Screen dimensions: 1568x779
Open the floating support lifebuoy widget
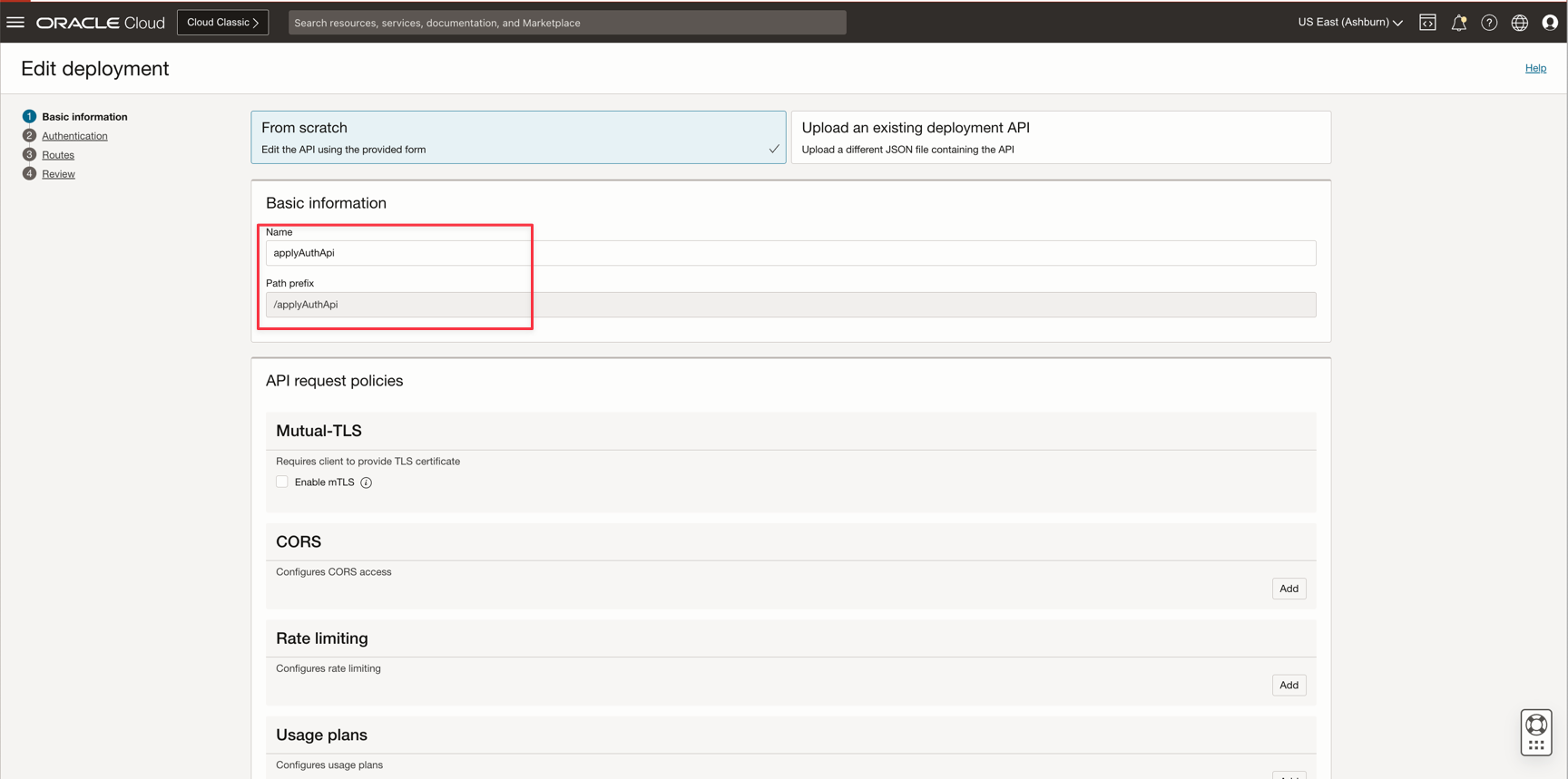click(1535, 732)
